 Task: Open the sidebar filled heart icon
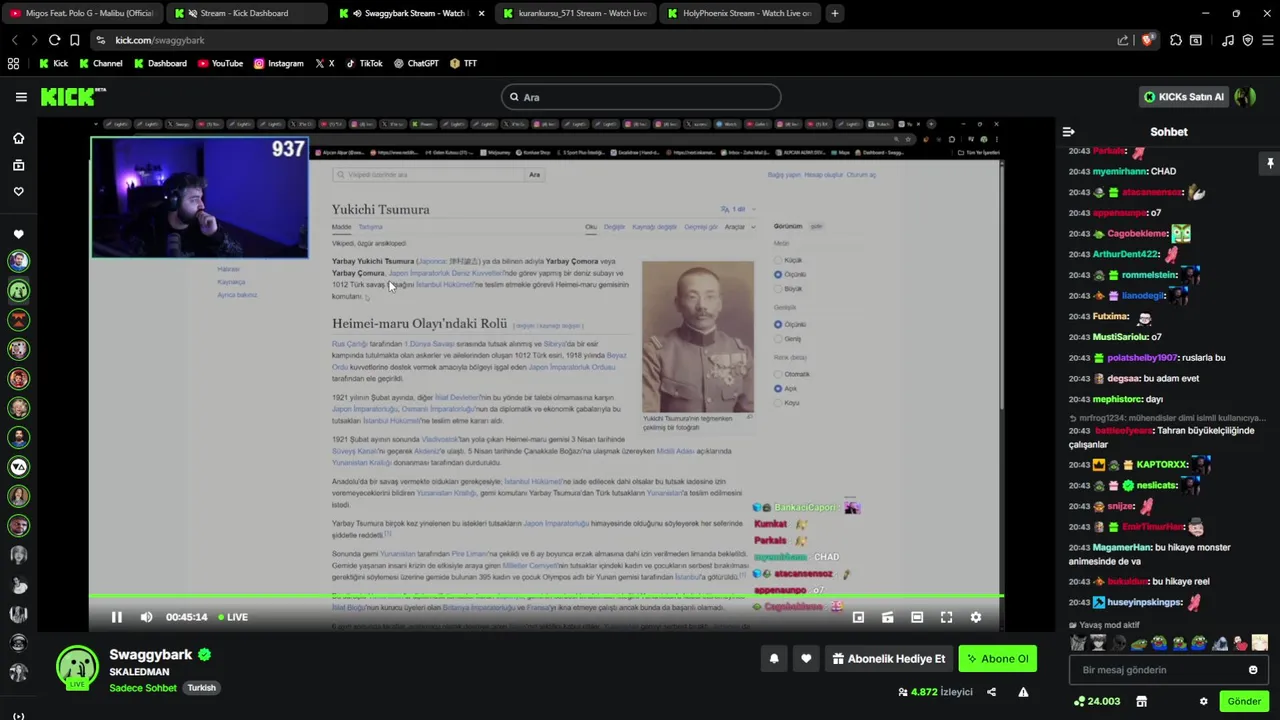click(18, 234)
